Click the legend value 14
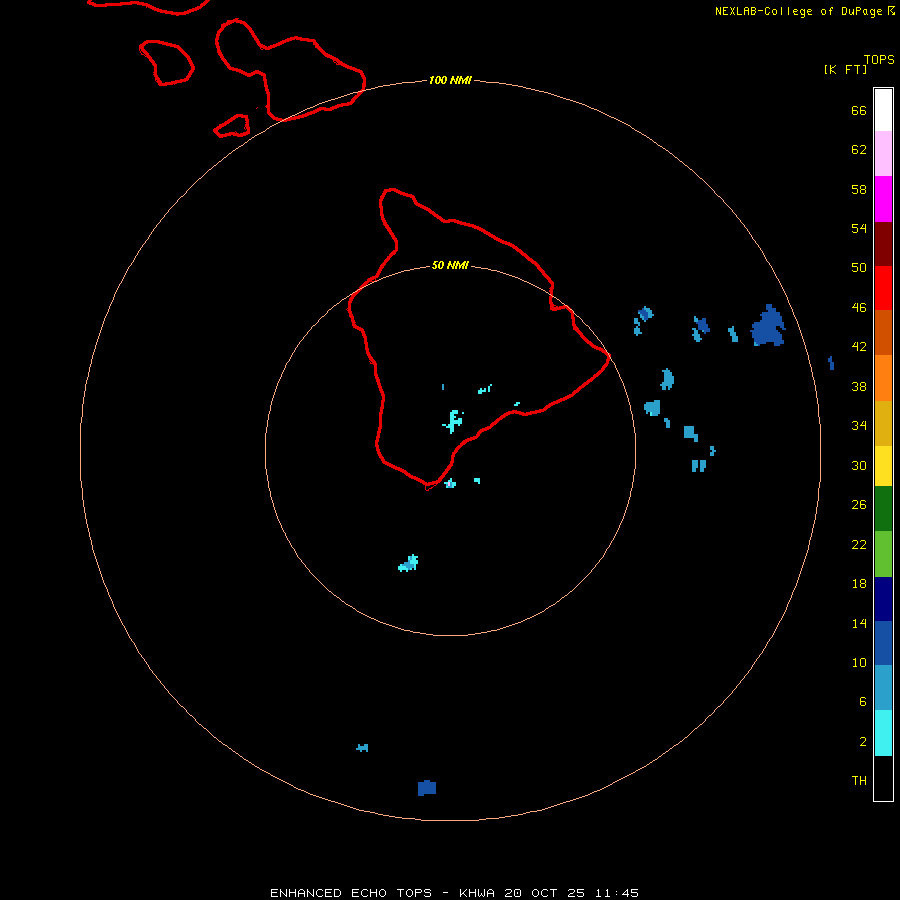900x900 pixels. tap(859, 623)
